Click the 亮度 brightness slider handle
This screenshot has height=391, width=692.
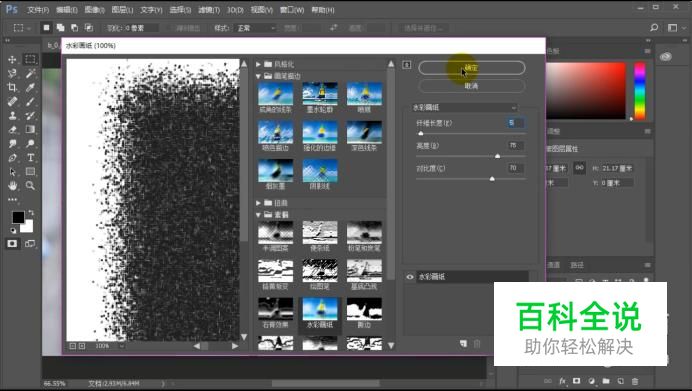(x=497, y=156)
